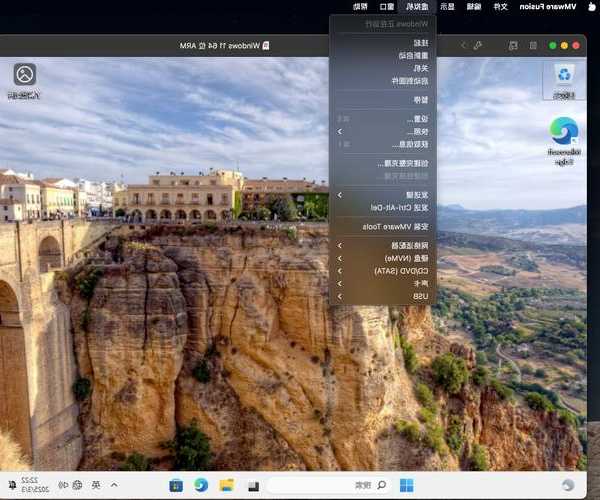Image resolution: width=600 pixels, height=500 pixels.
Task: Click the 英 input language indicator
Action: coord(96,485)
